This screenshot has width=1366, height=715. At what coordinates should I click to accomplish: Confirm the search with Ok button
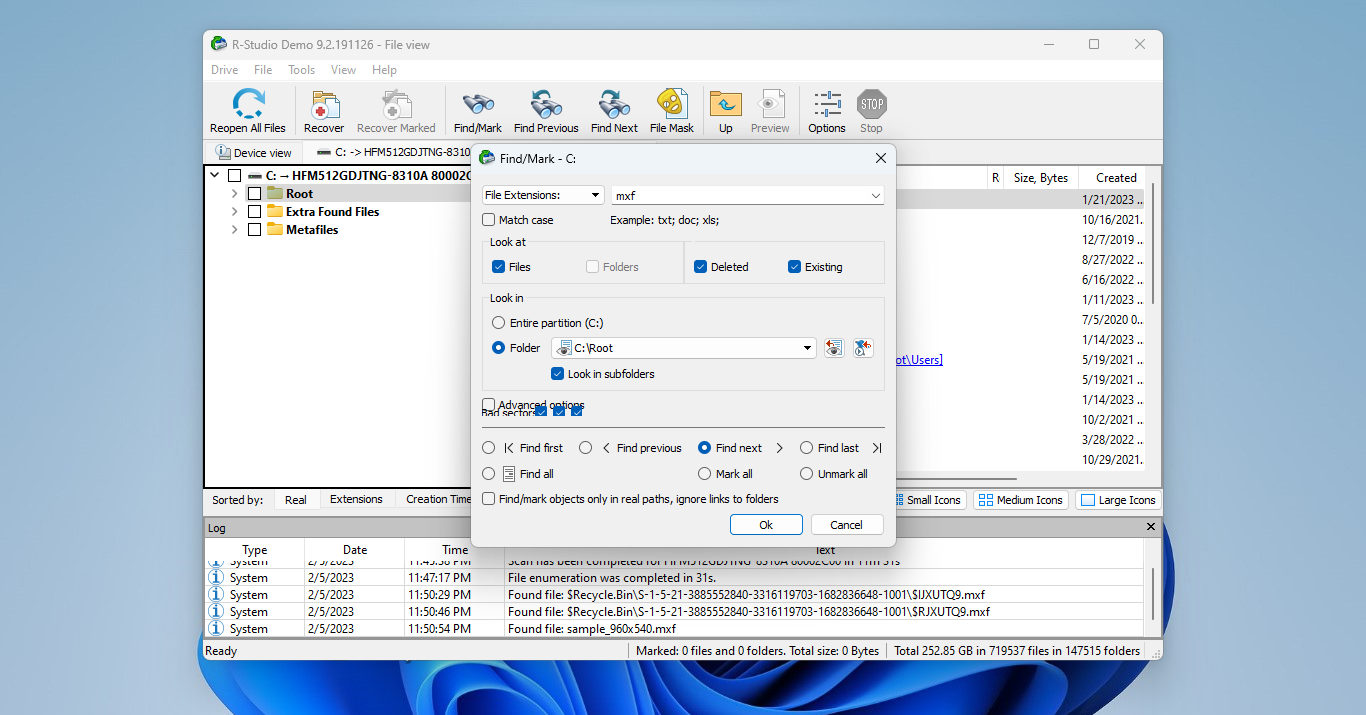point(766,525)
